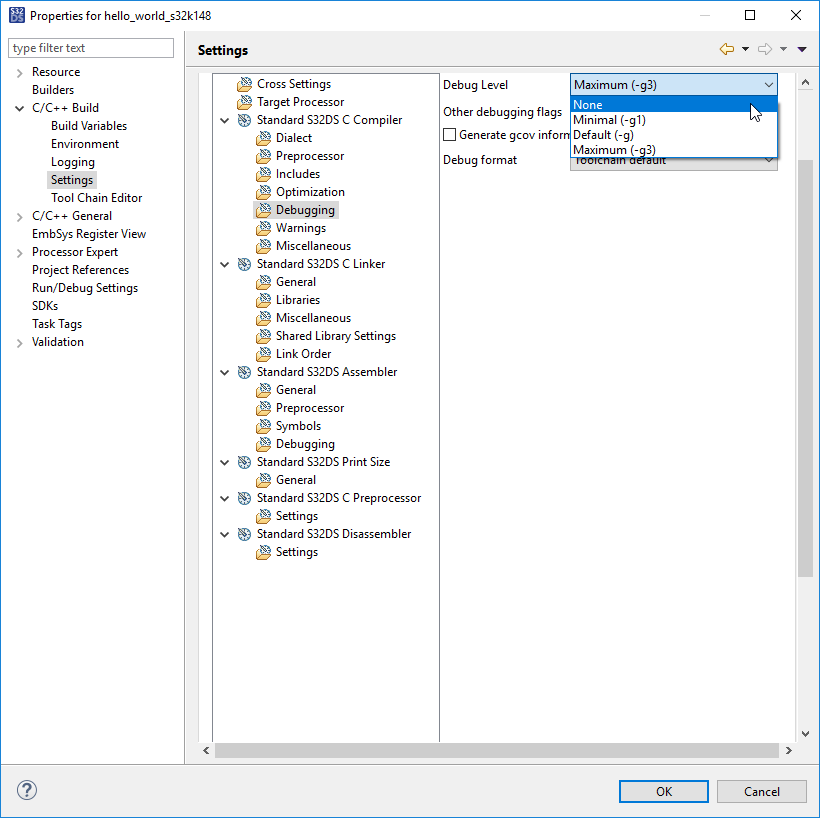Select None in Debug Level list

pyautogui.click(x=674, y=105)
